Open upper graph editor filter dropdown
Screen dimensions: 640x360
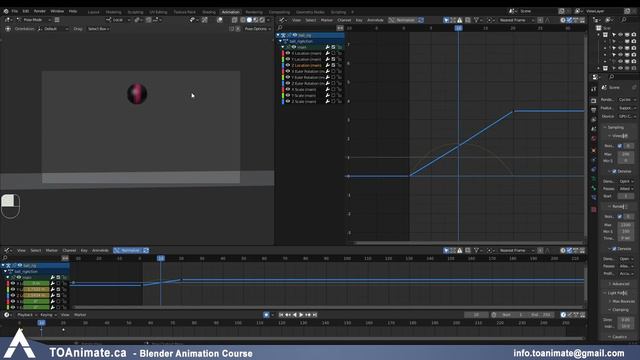(x=478, y=20)
